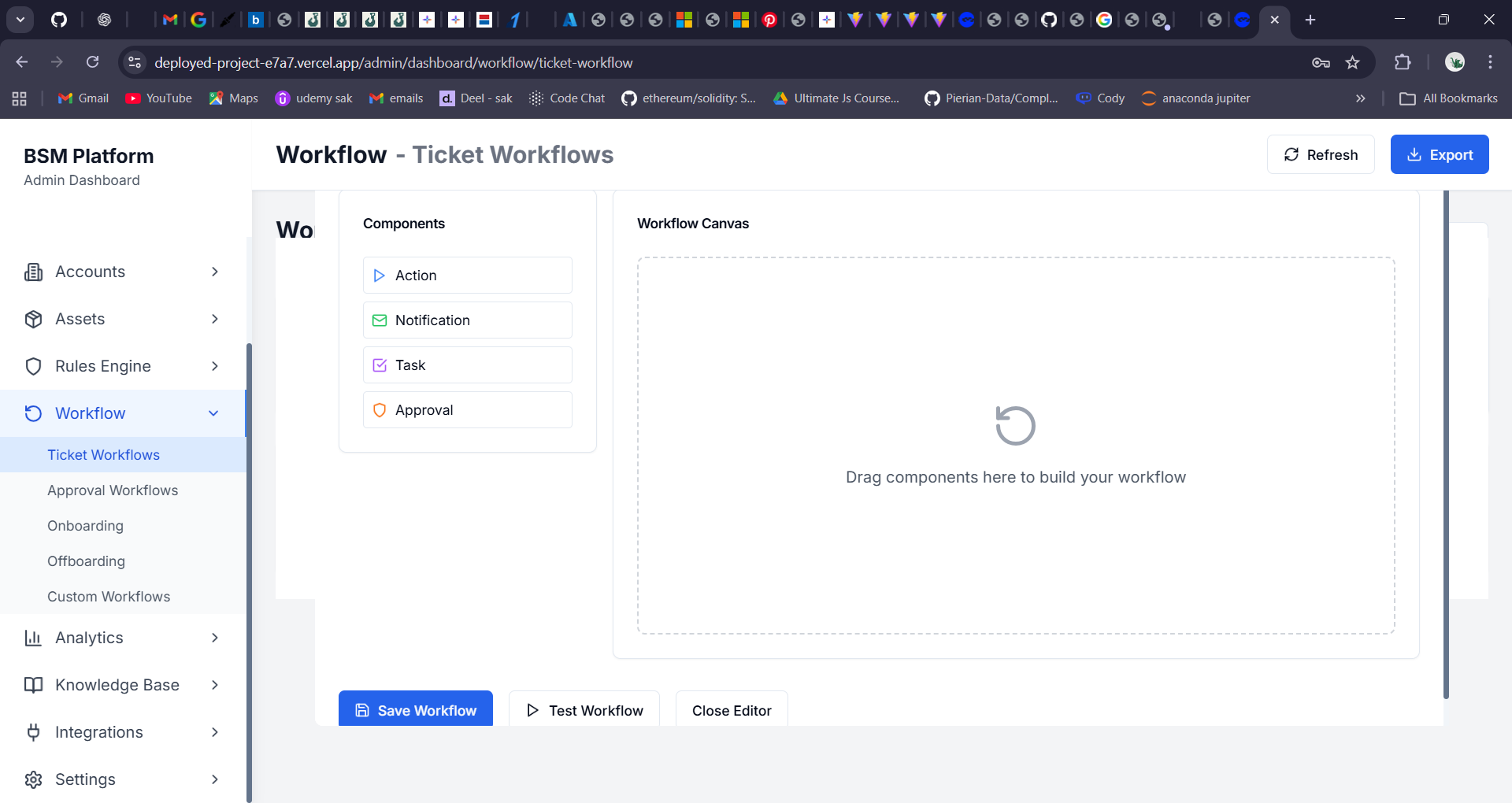Open the Chrome apps grid icon
The image size is (1512, 803).
point(20,98)
